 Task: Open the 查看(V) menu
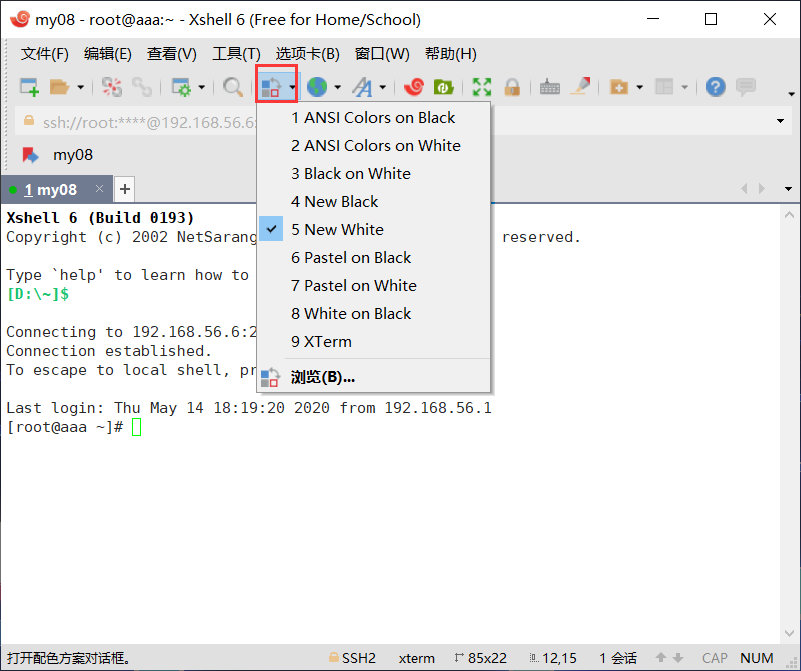point(172,54)
